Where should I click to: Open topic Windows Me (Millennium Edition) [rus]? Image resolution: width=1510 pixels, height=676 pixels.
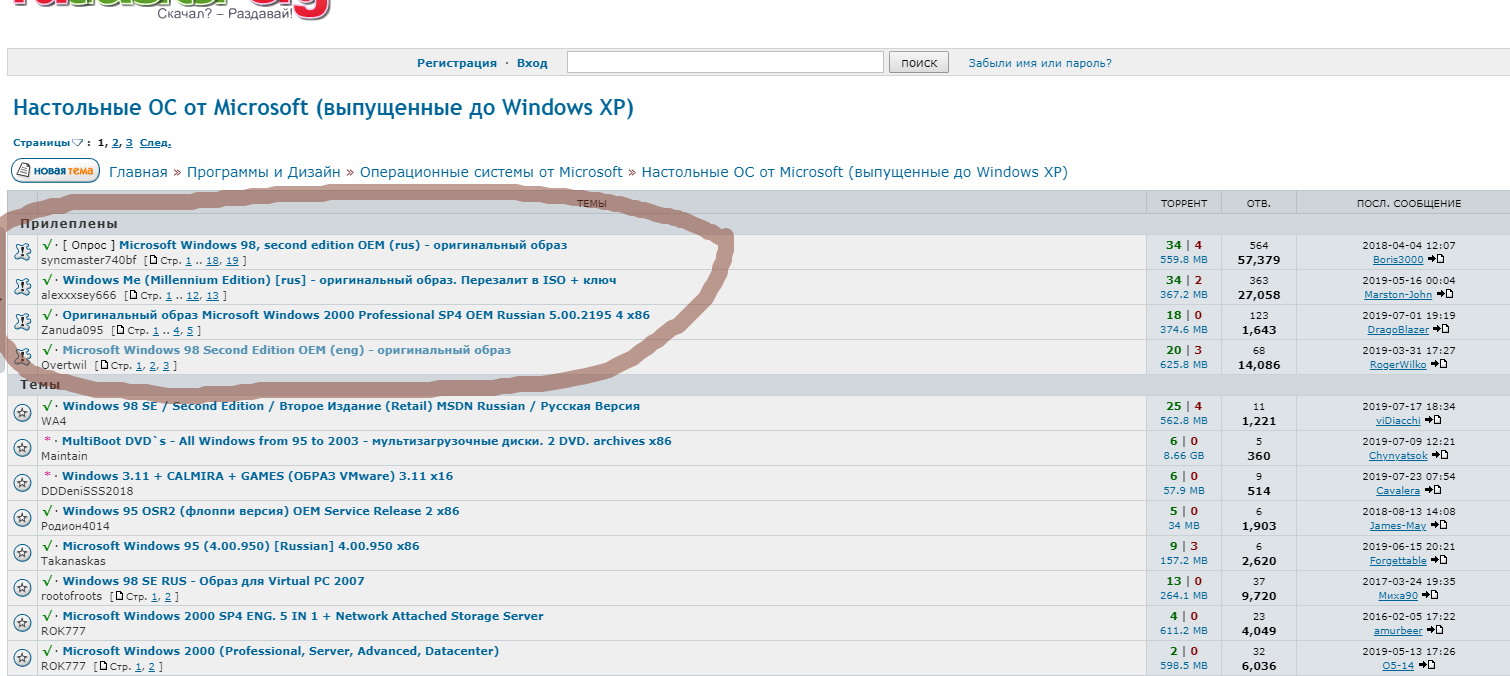click(x=339, y=280)
